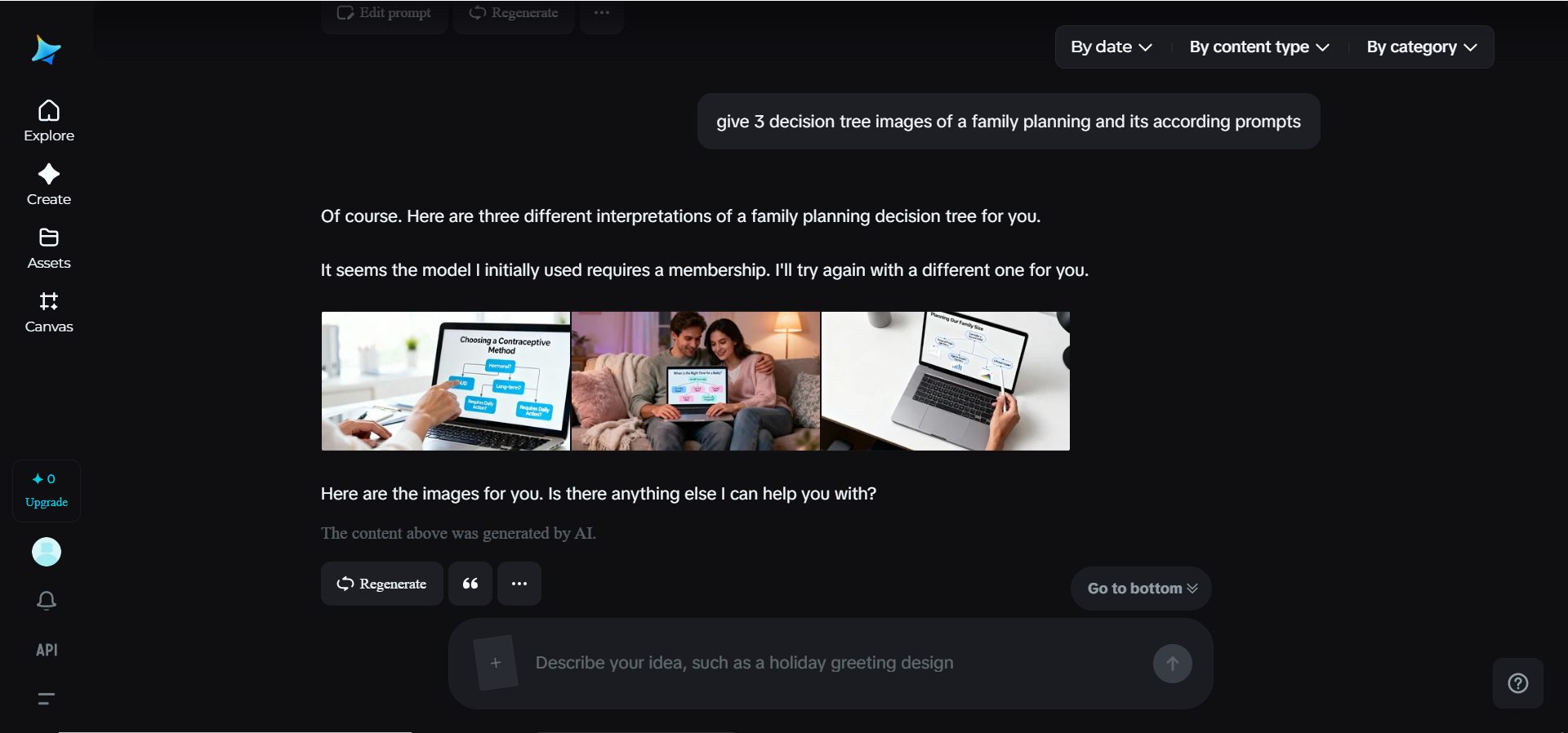Click the Describe your idea input field
The image size is (1568, 733).
point(833,663)
